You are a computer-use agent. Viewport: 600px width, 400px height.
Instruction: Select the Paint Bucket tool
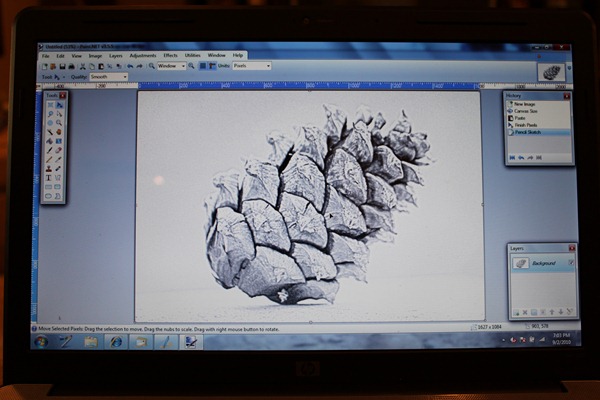pos(50,141)
